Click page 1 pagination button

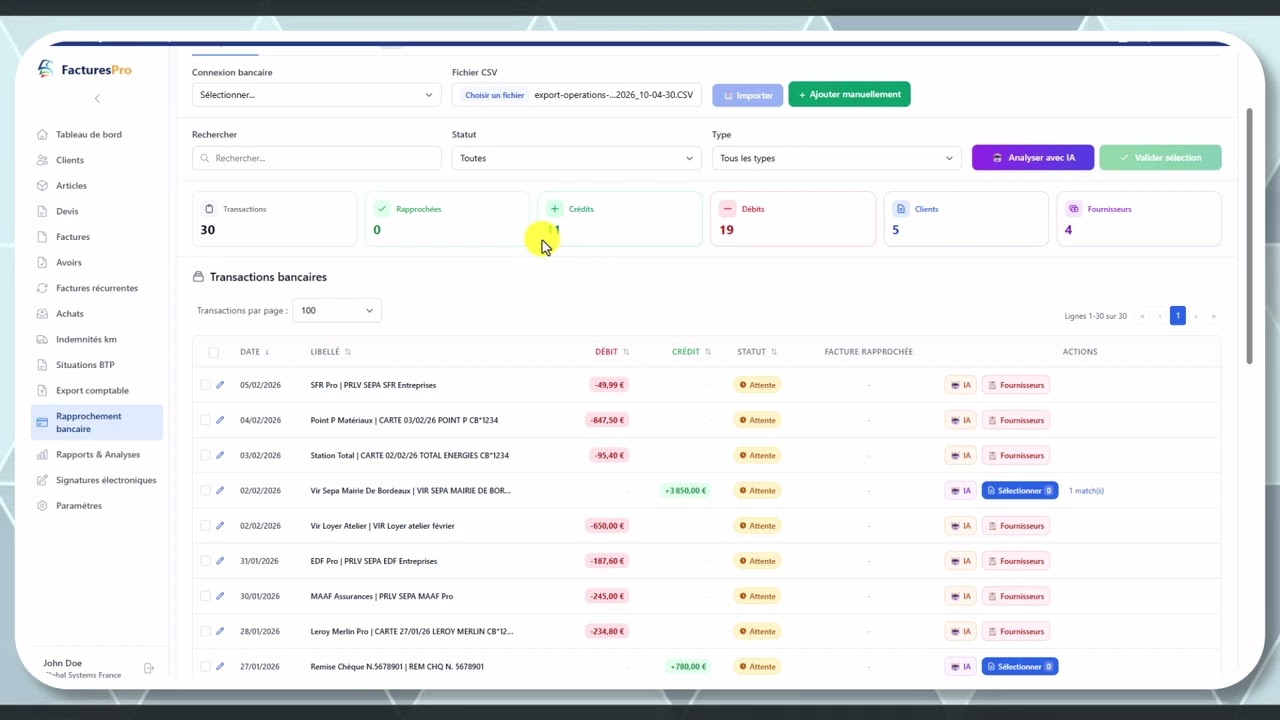click(x=1177, y=316)
